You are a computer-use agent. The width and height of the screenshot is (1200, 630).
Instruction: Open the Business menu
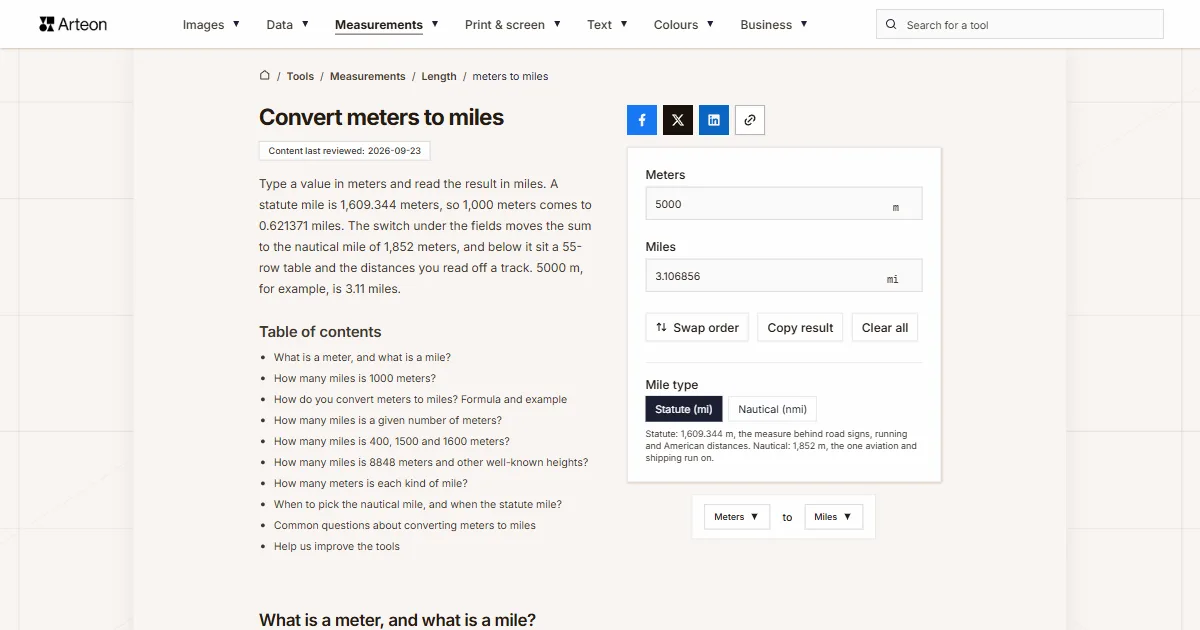click(773, 25)
